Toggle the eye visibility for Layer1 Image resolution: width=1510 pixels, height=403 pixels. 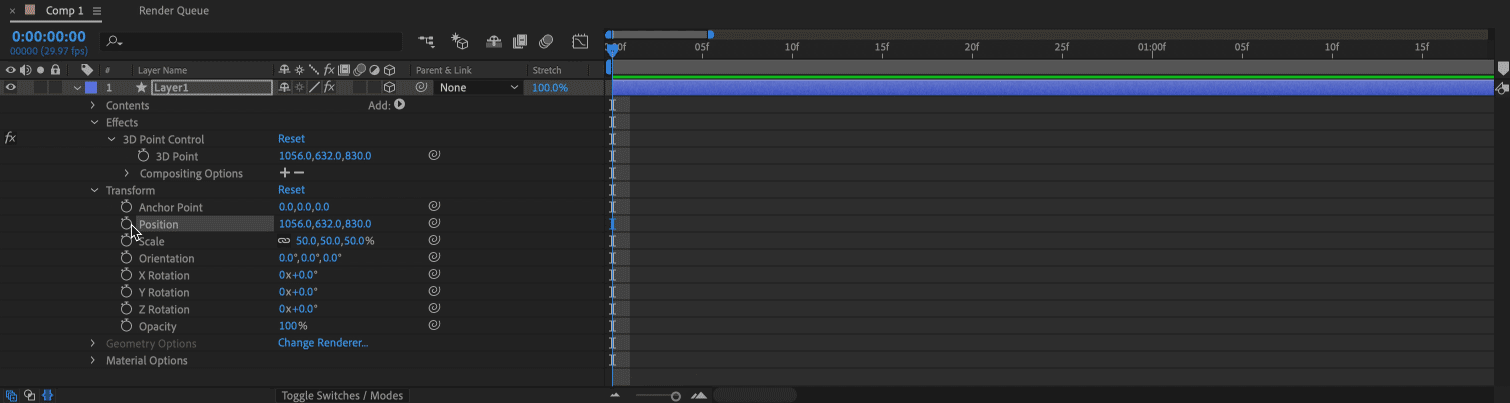click(11, 87)
